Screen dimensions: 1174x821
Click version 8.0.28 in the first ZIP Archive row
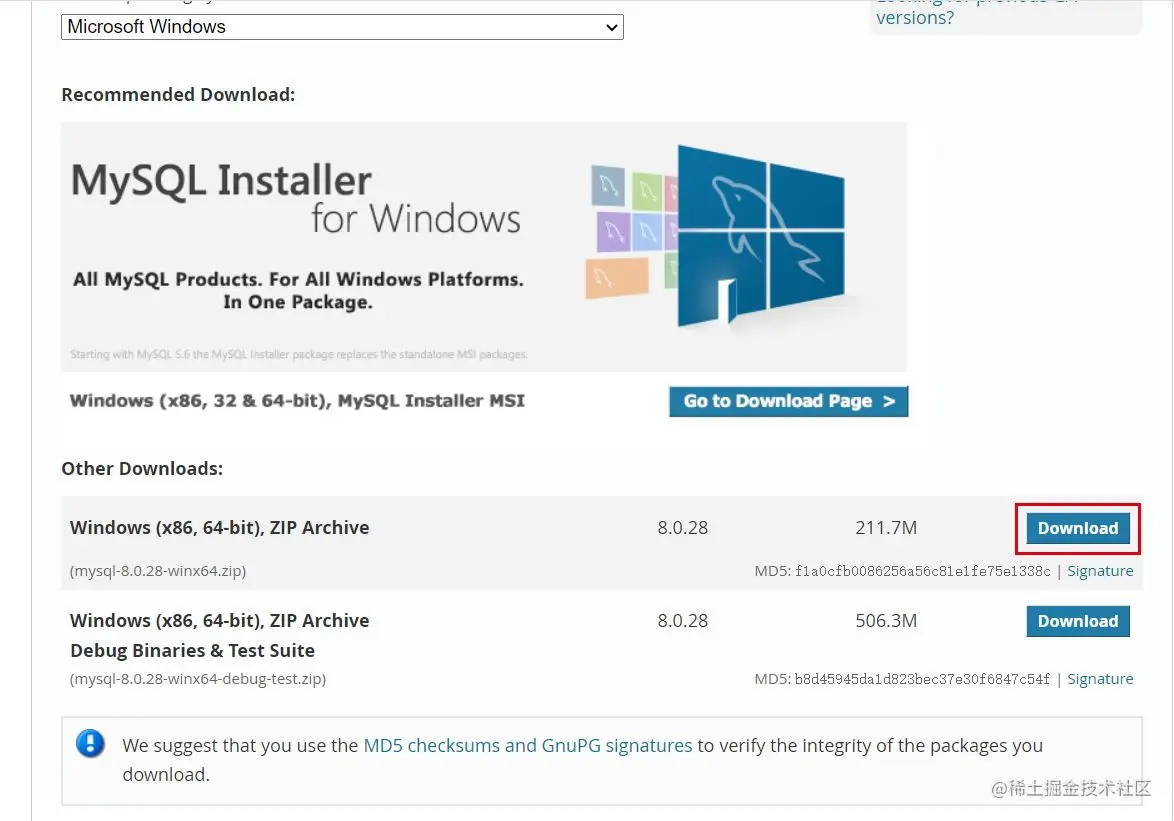683,528
